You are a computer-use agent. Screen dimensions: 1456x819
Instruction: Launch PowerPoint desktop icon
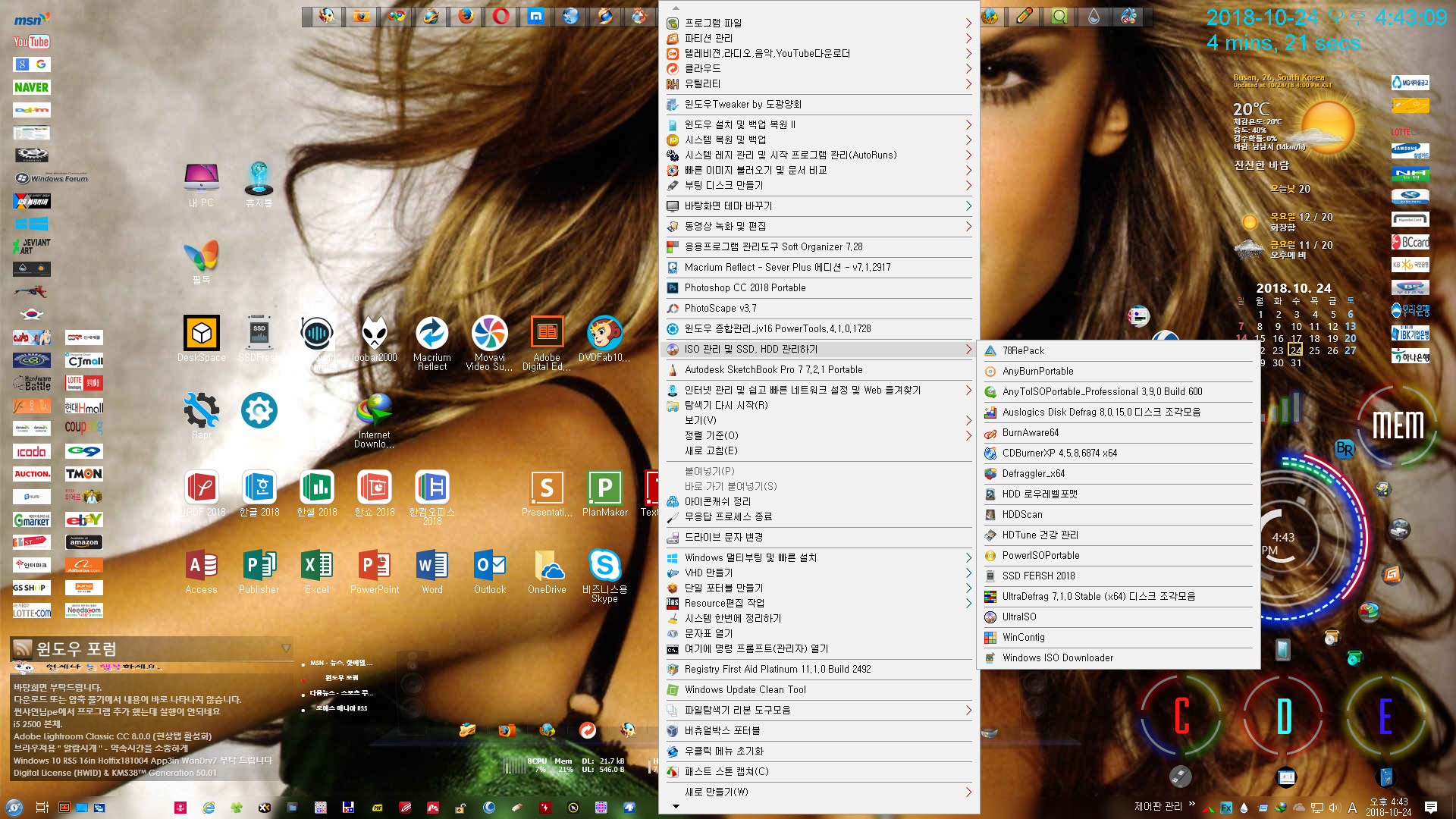click(x=375, y=571)
